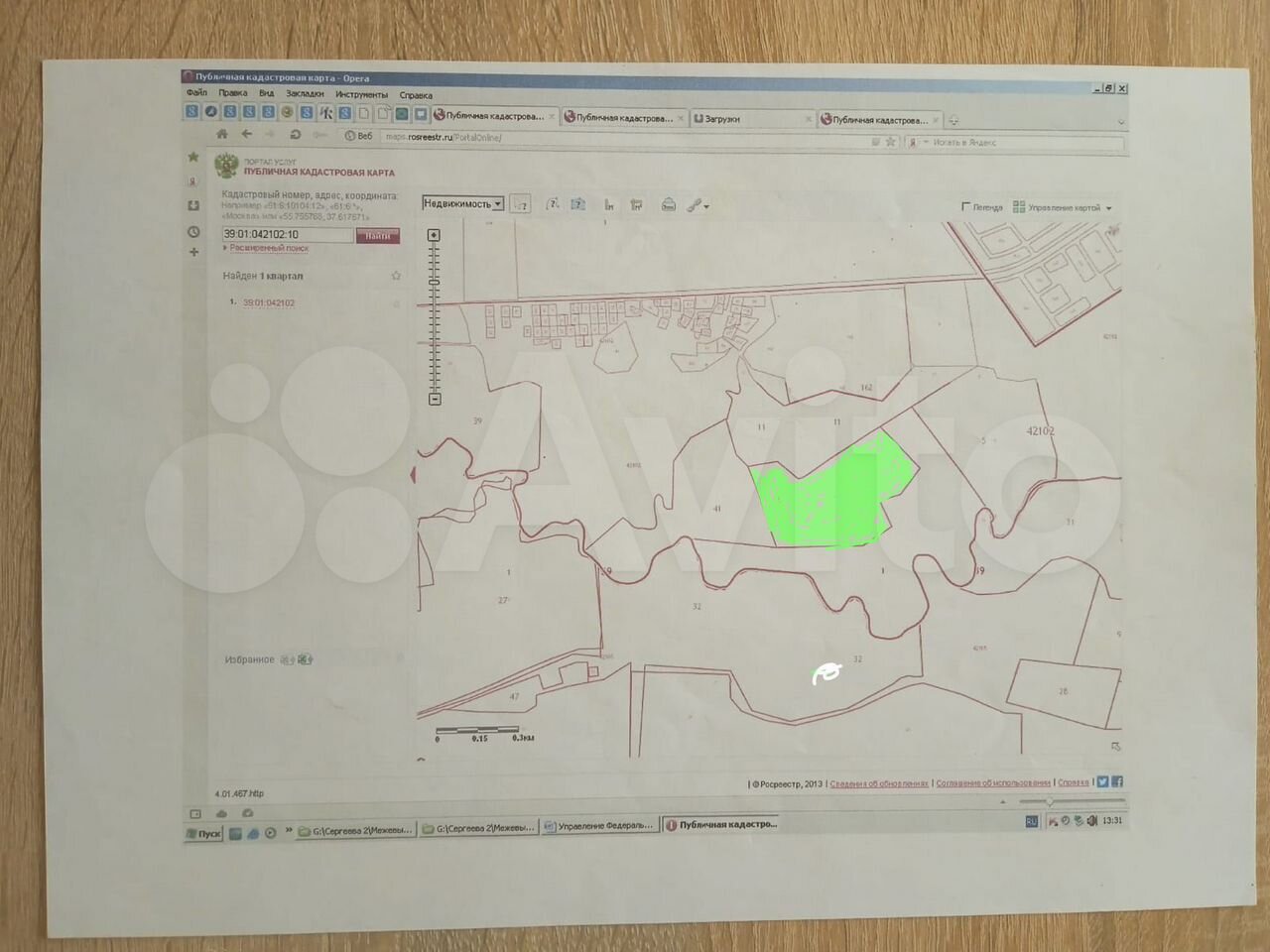Add found quarter to favorites star
This screenshot has width=1270, height=952.
(x=396, y=276)
